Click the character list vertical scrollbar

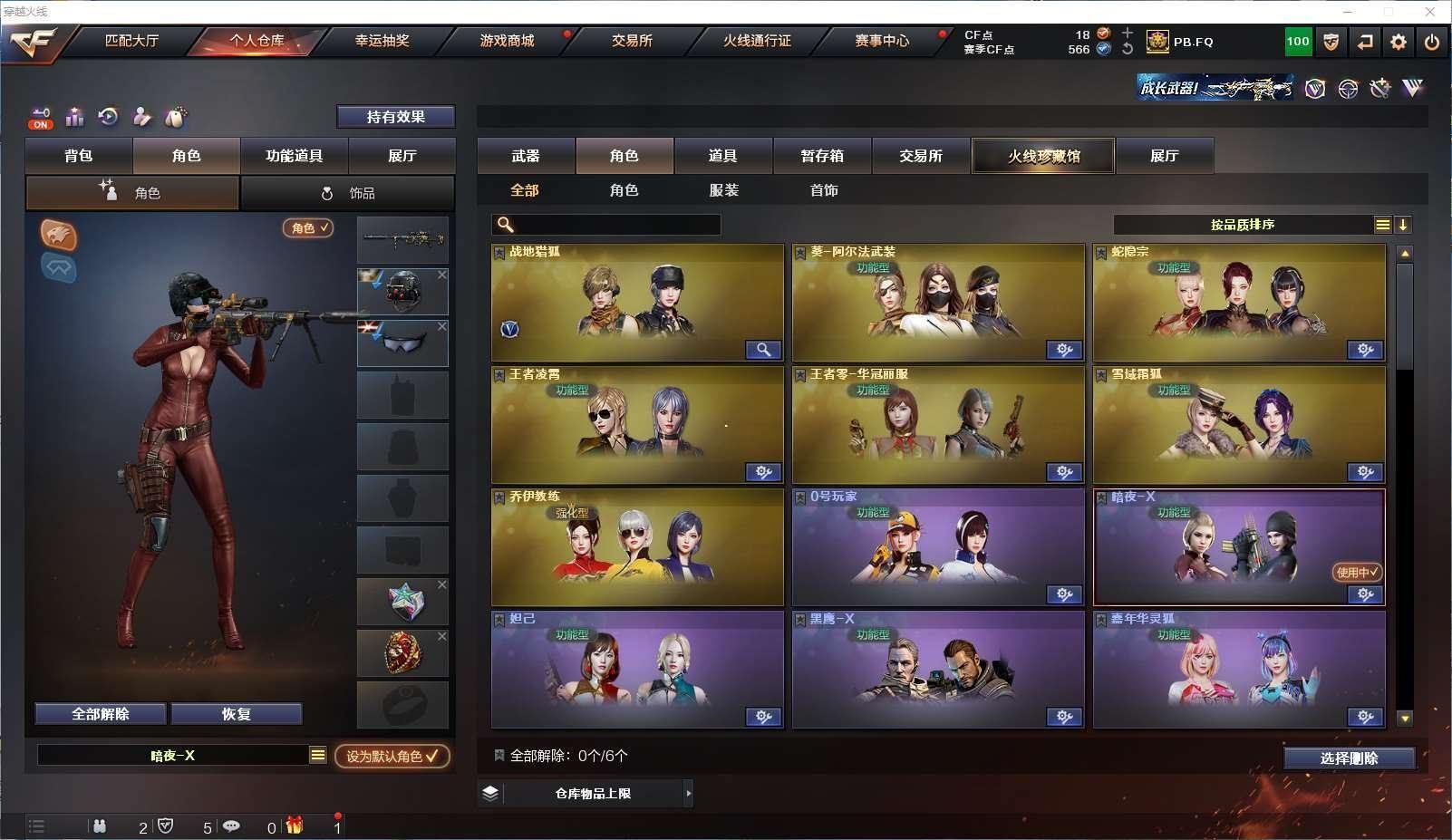(1404, 317)
